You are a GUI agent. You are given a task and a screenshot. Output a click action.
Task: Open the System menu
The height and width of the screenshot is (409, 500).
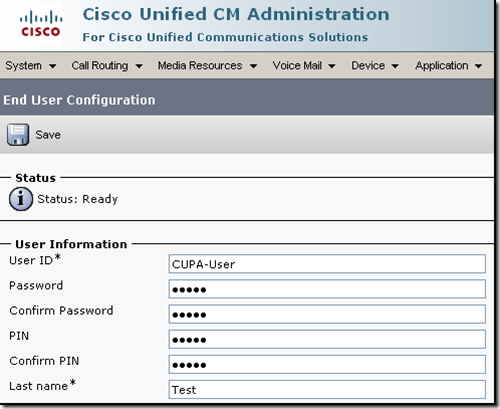click(x=23, y=66)
